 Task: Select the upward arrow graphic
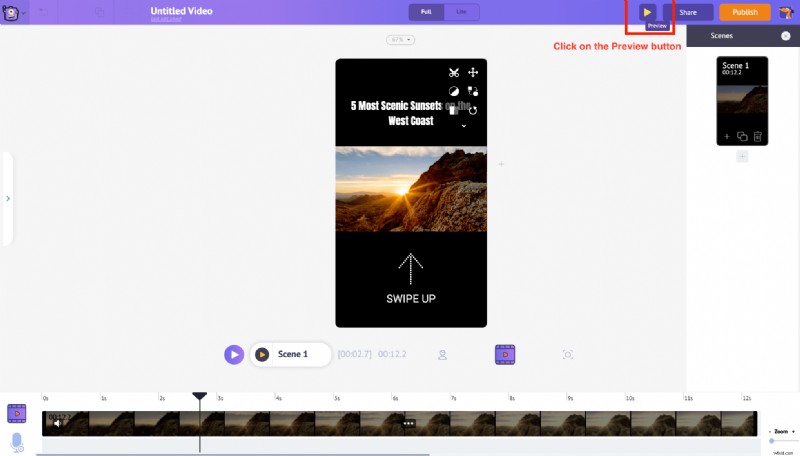pos(411,269)
